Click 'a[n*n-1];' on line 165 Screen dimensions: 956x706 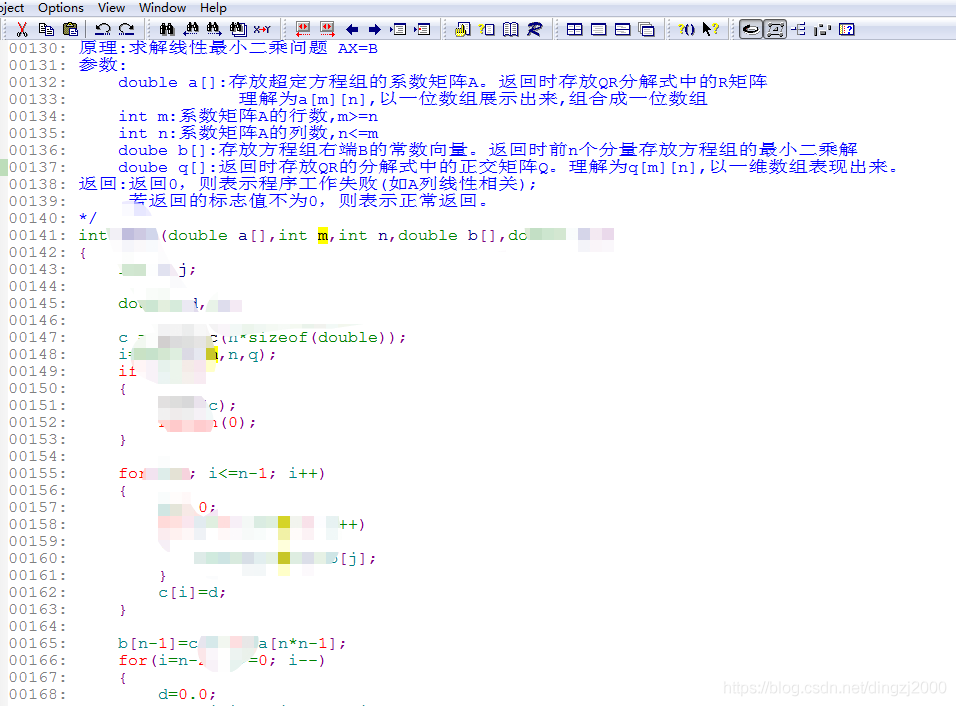coord(302,643)
